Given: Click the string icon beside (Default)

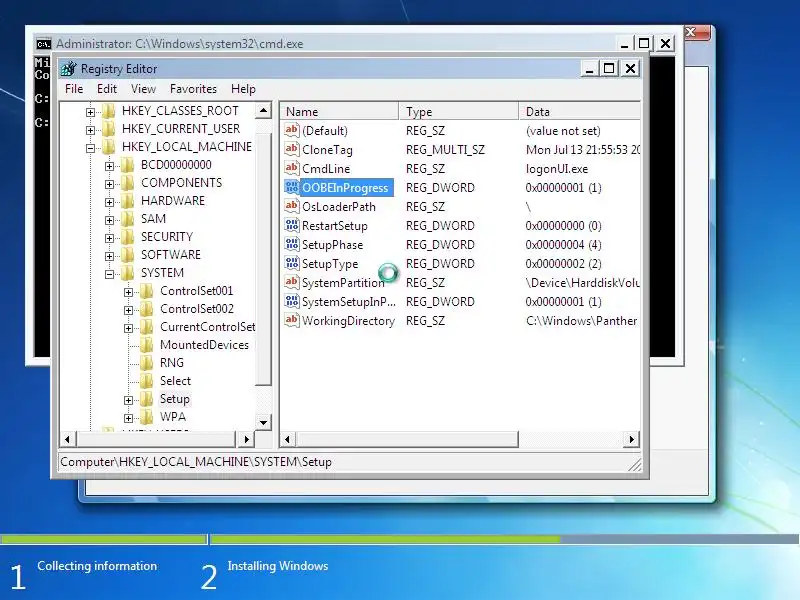Looking at the screenshot, I should pos(291,130).
